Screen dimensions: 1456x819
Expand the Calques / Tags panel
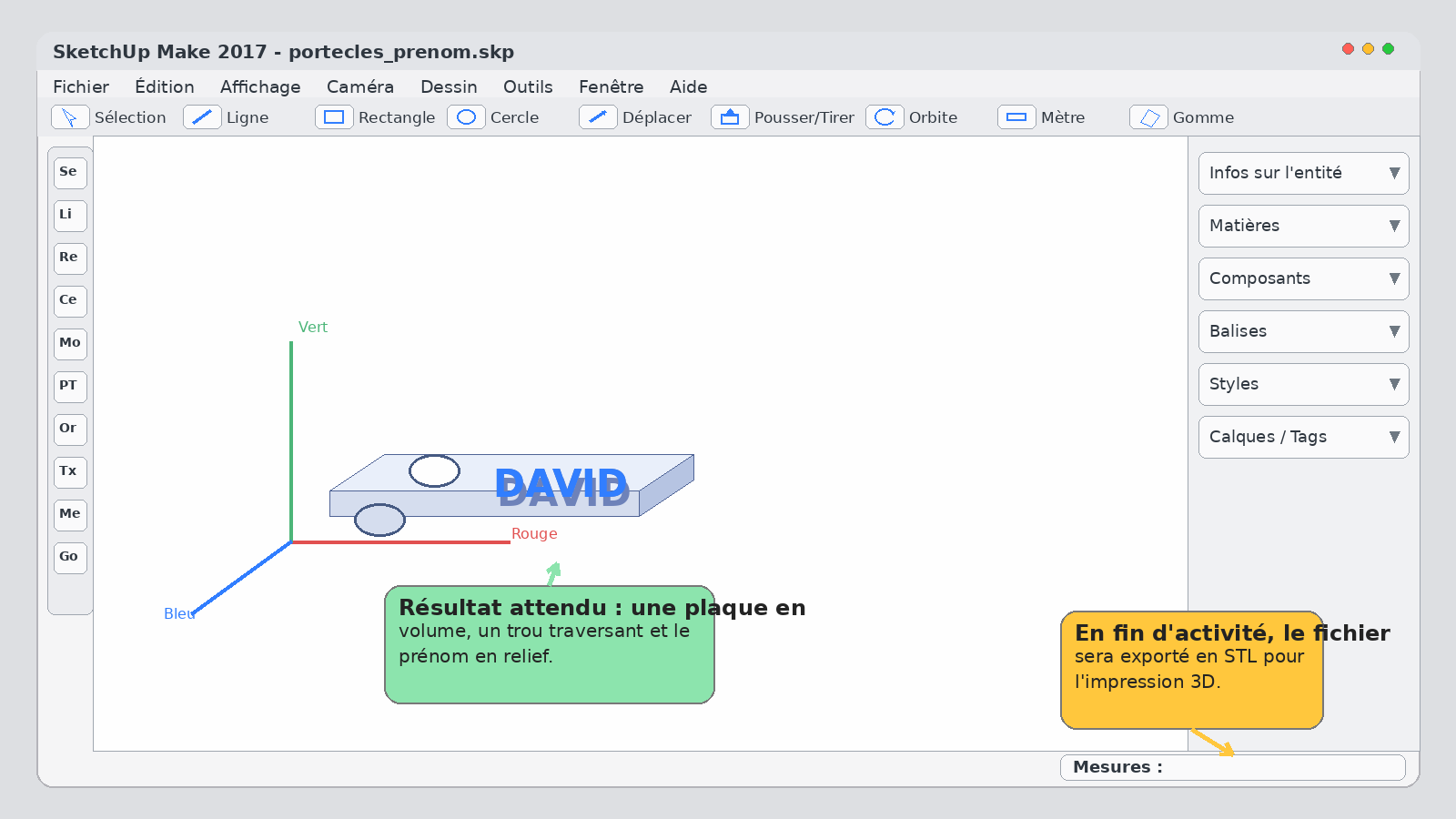point(1303,437)
